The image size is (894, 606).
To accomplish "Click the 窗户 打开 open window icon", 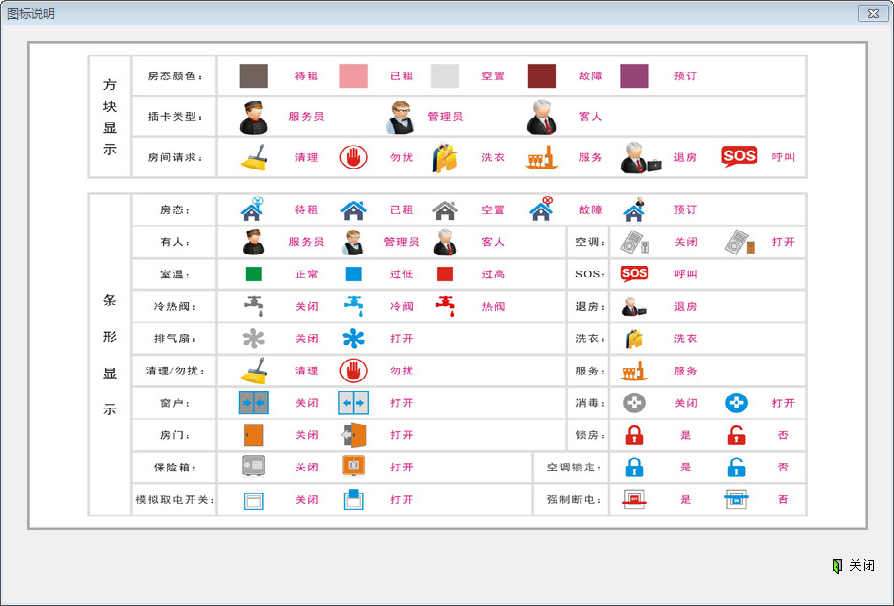I will click(x=353, y=403).
